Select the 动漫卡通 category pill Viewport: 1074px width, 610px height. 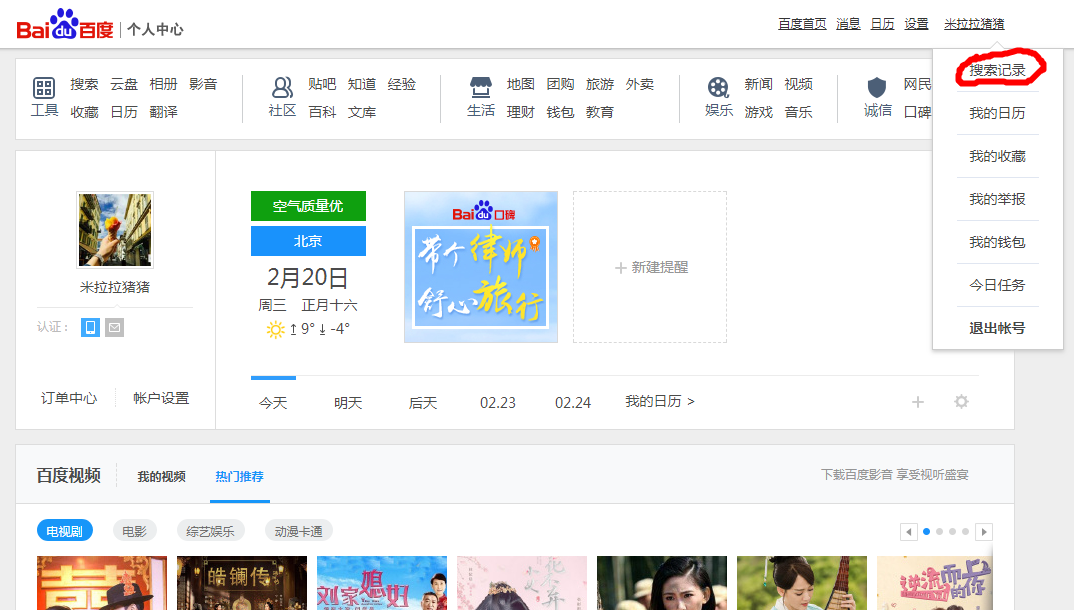[x=299, y=531]
